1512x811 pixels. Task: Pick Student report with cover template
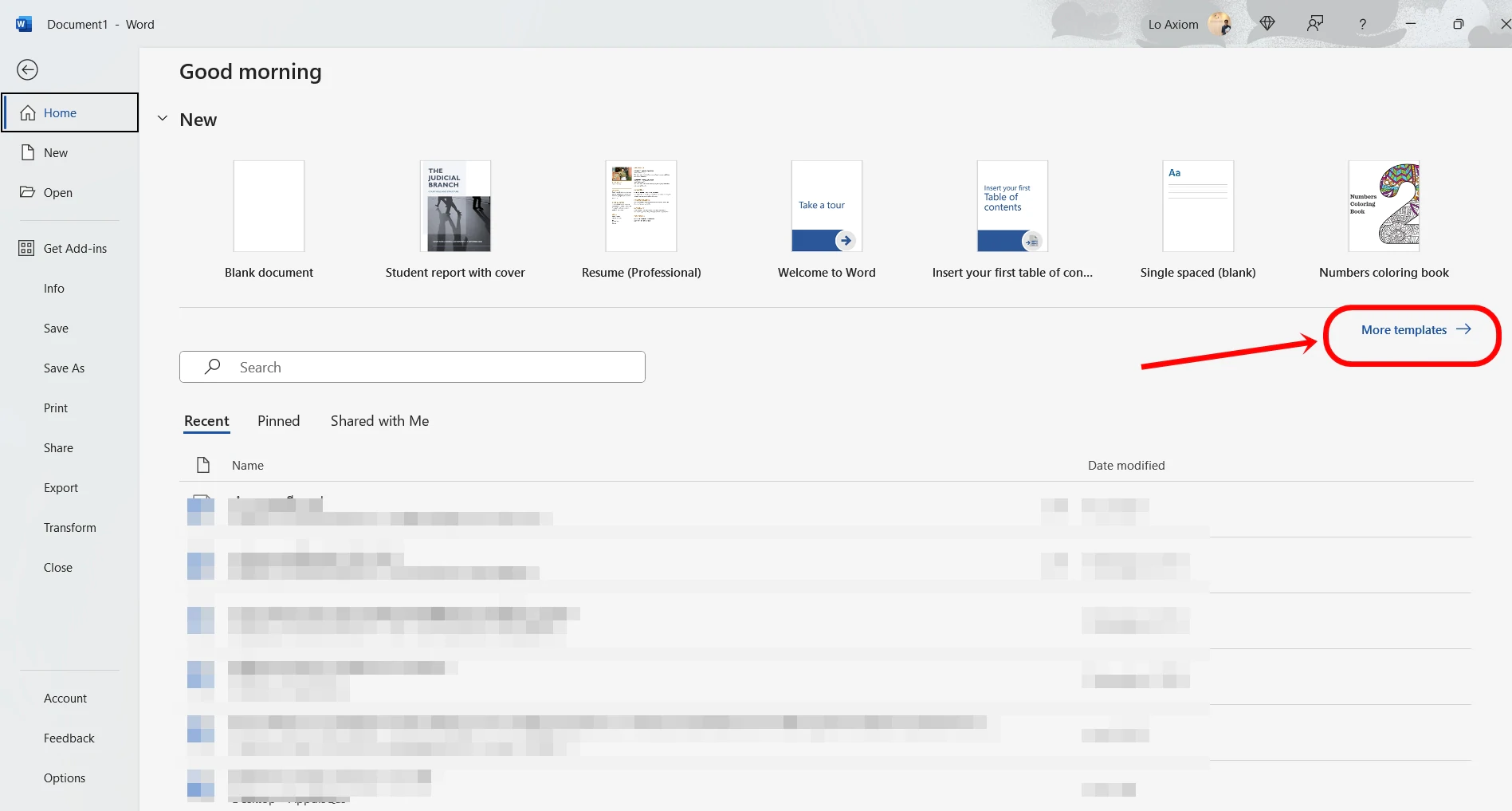[x=455, y=219]
